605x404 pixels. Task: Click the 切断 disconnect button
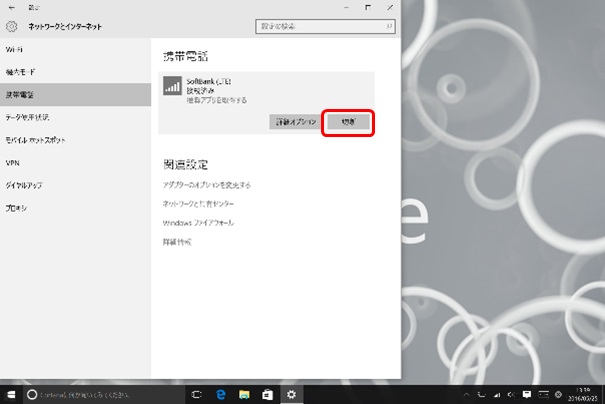click(348, 122)
